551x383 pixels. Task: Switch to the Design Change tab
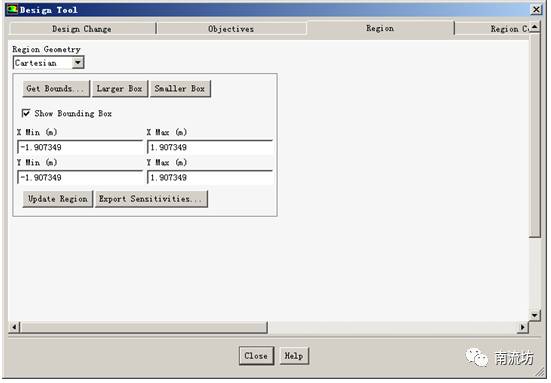[x=82, y=28]
